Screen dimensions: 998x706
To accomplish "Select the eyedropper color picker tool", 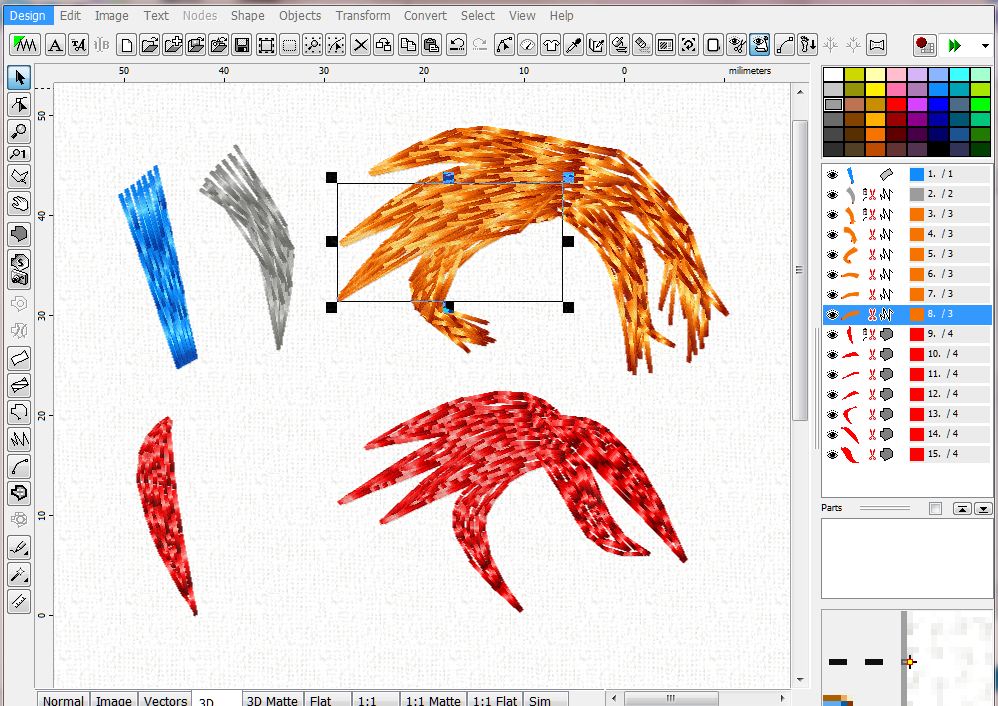I will pos(574,45).
